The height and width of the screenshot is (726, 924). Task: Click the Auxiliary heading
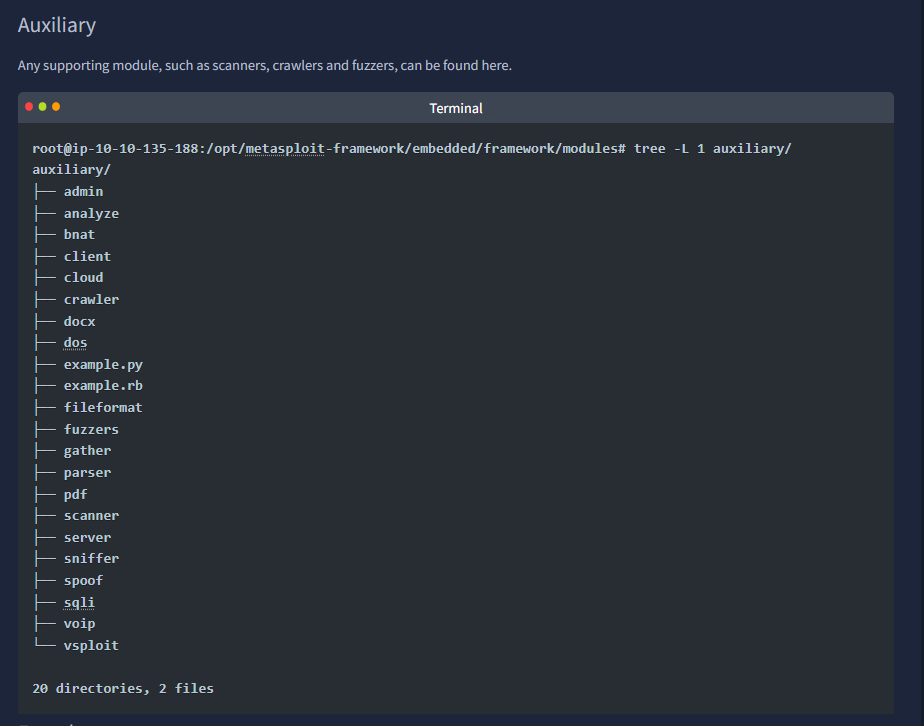[x=57, y=25]
